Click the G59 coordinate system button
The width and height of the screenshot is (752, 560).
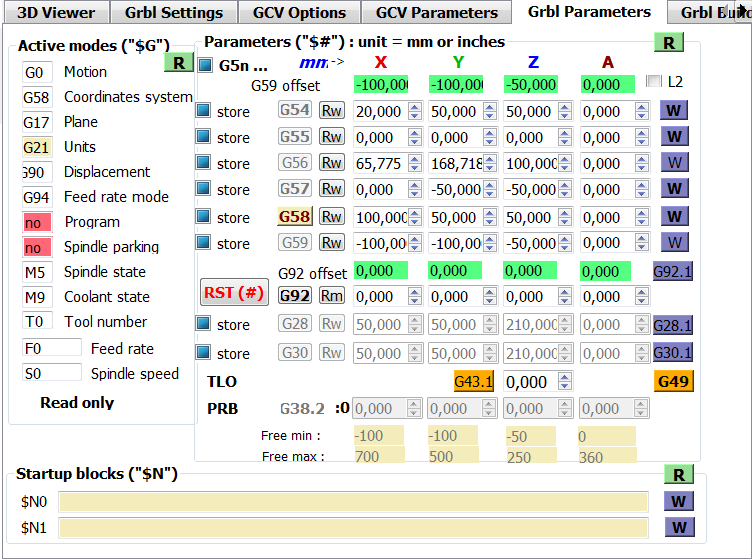(x=295, y=243)
